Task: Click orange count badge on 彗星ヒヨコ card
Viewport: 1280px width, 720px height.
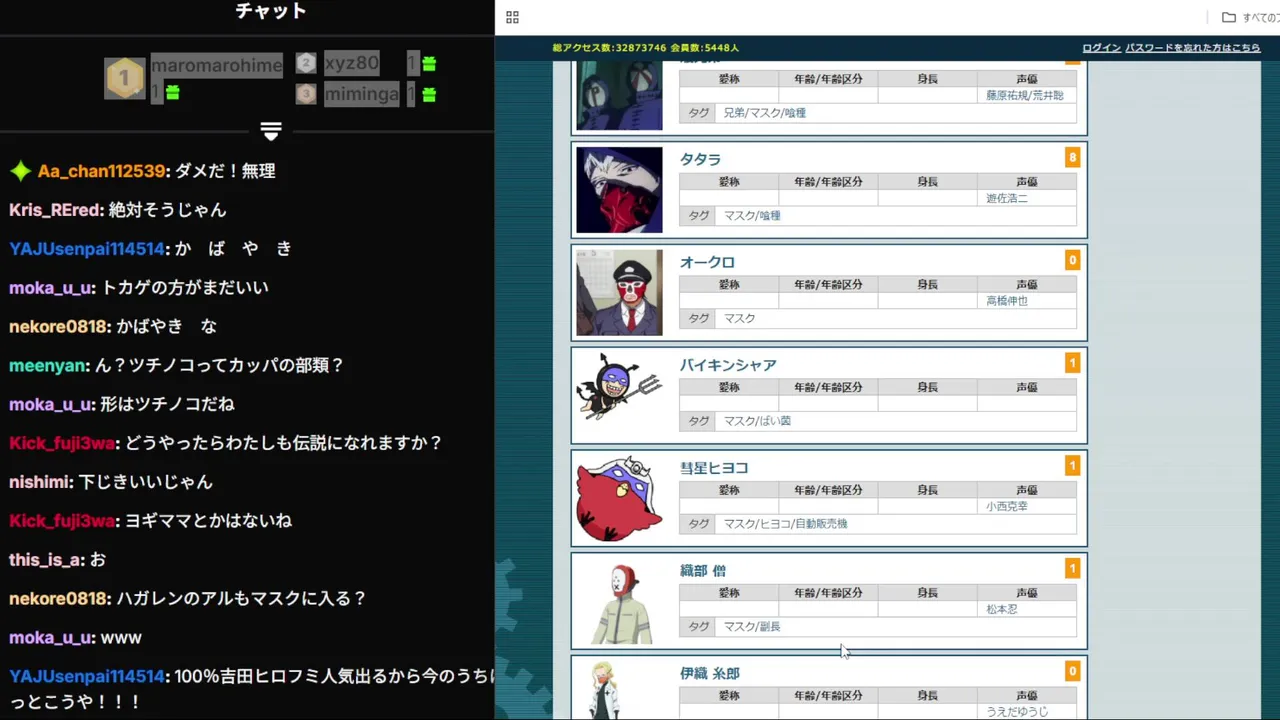Action: (1072, 467)
